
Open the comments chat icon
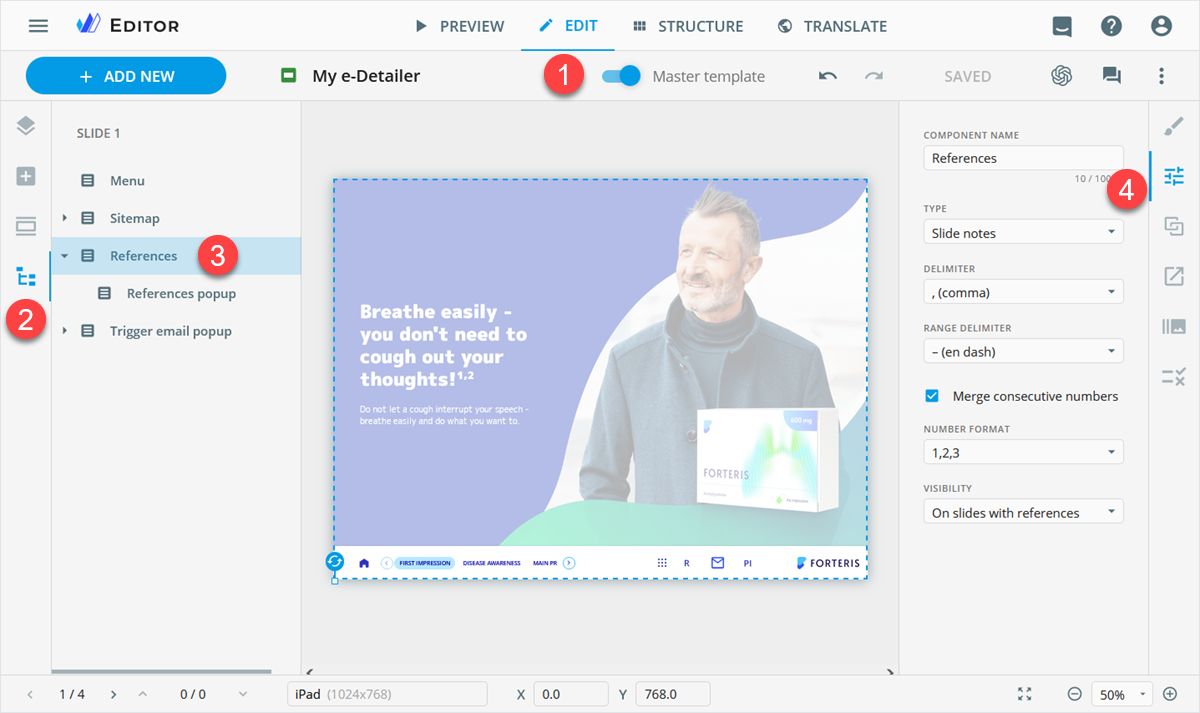1111,76
